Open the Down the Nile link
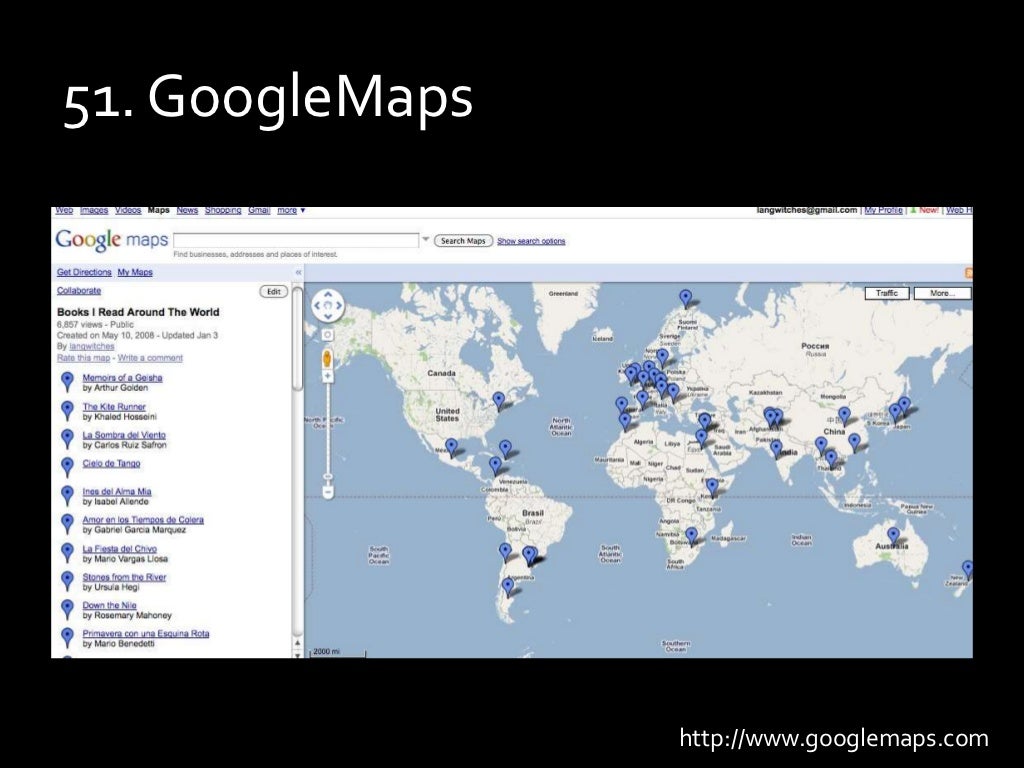This screenshot has width=1024, height=768. pos(109,605)
